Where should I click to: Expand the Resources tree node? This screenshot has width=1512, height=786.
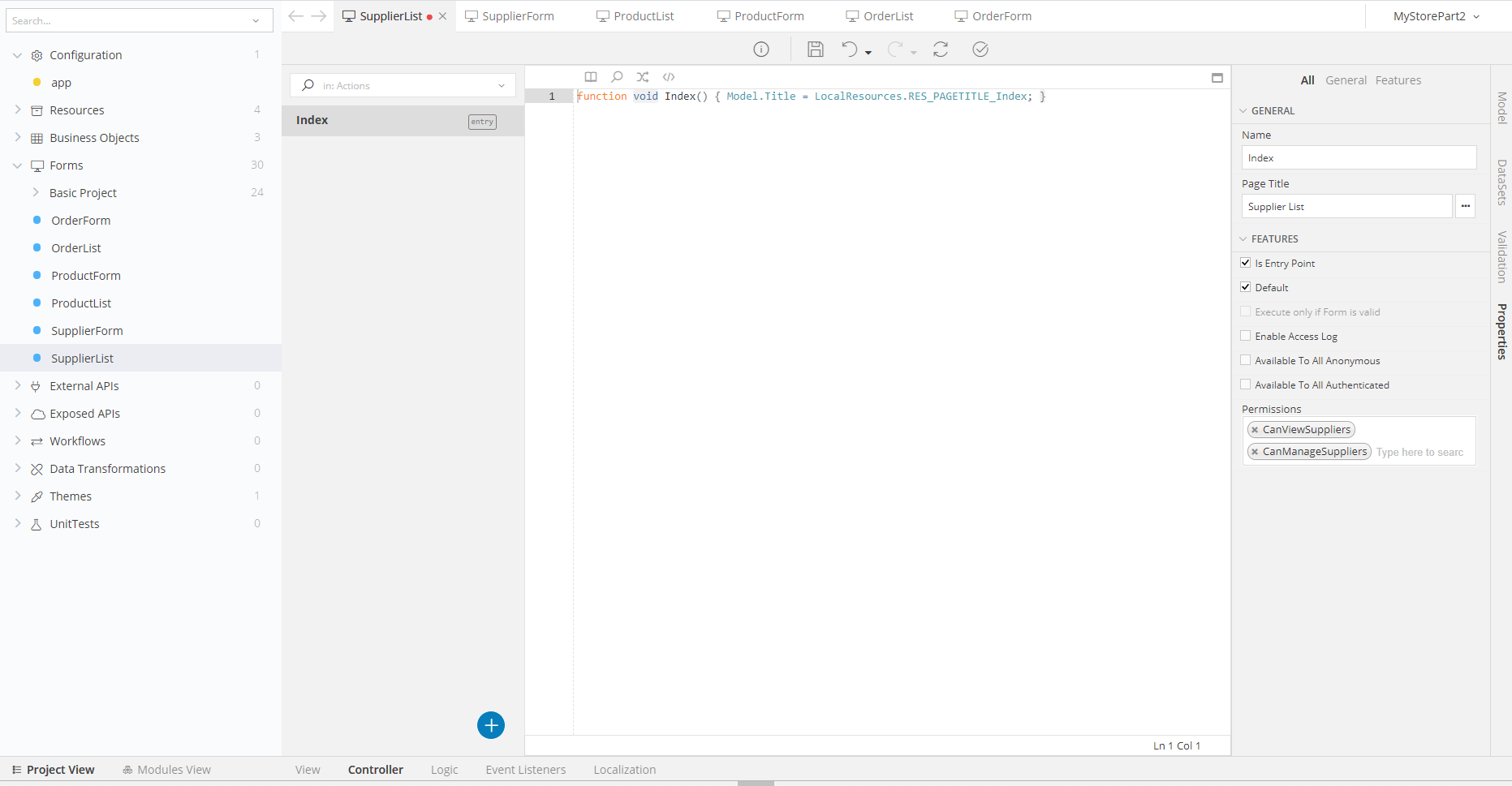[18, 110]
